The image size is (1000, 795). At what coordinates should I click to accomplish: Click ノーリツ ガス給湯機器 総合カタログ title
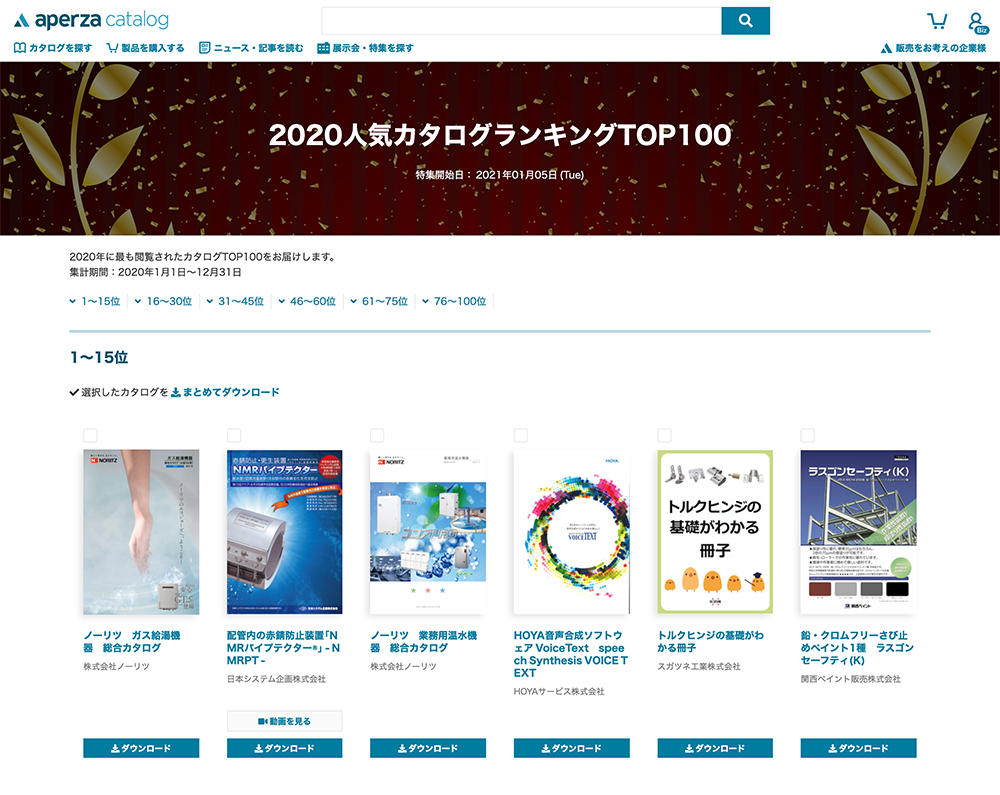[132, 641]
